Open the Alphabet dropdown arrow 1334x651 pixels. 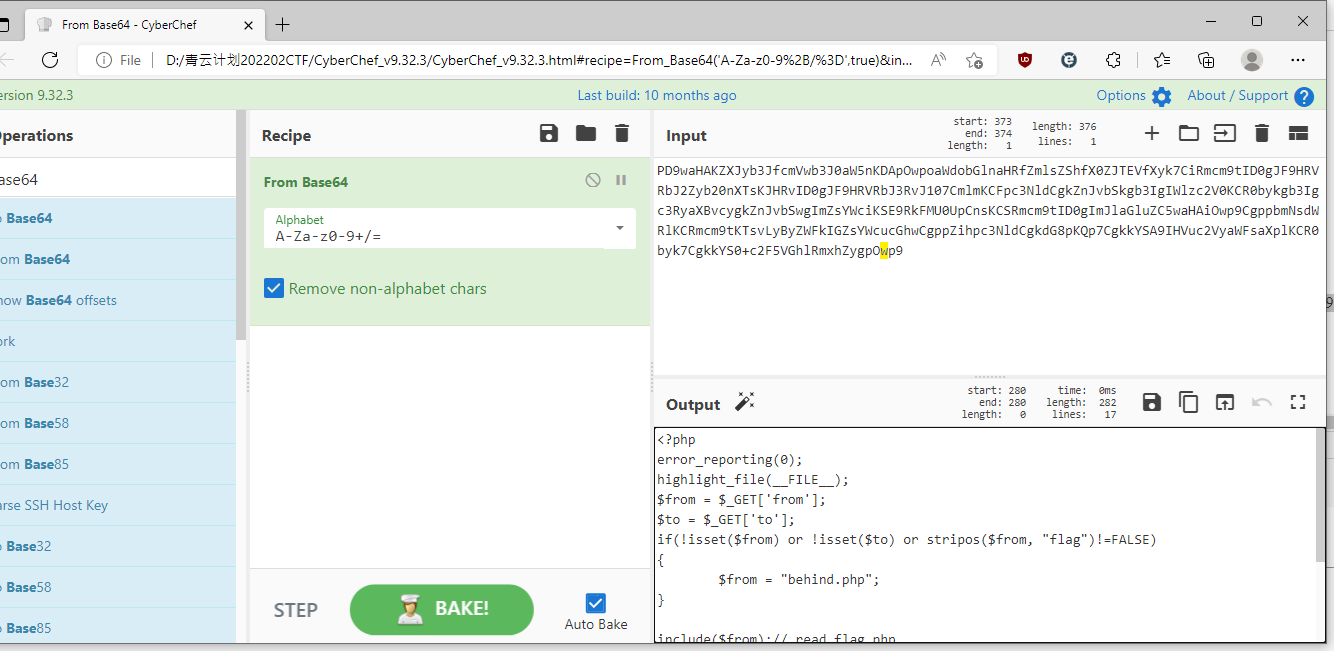pyautogui.click(x=620, y=228)
